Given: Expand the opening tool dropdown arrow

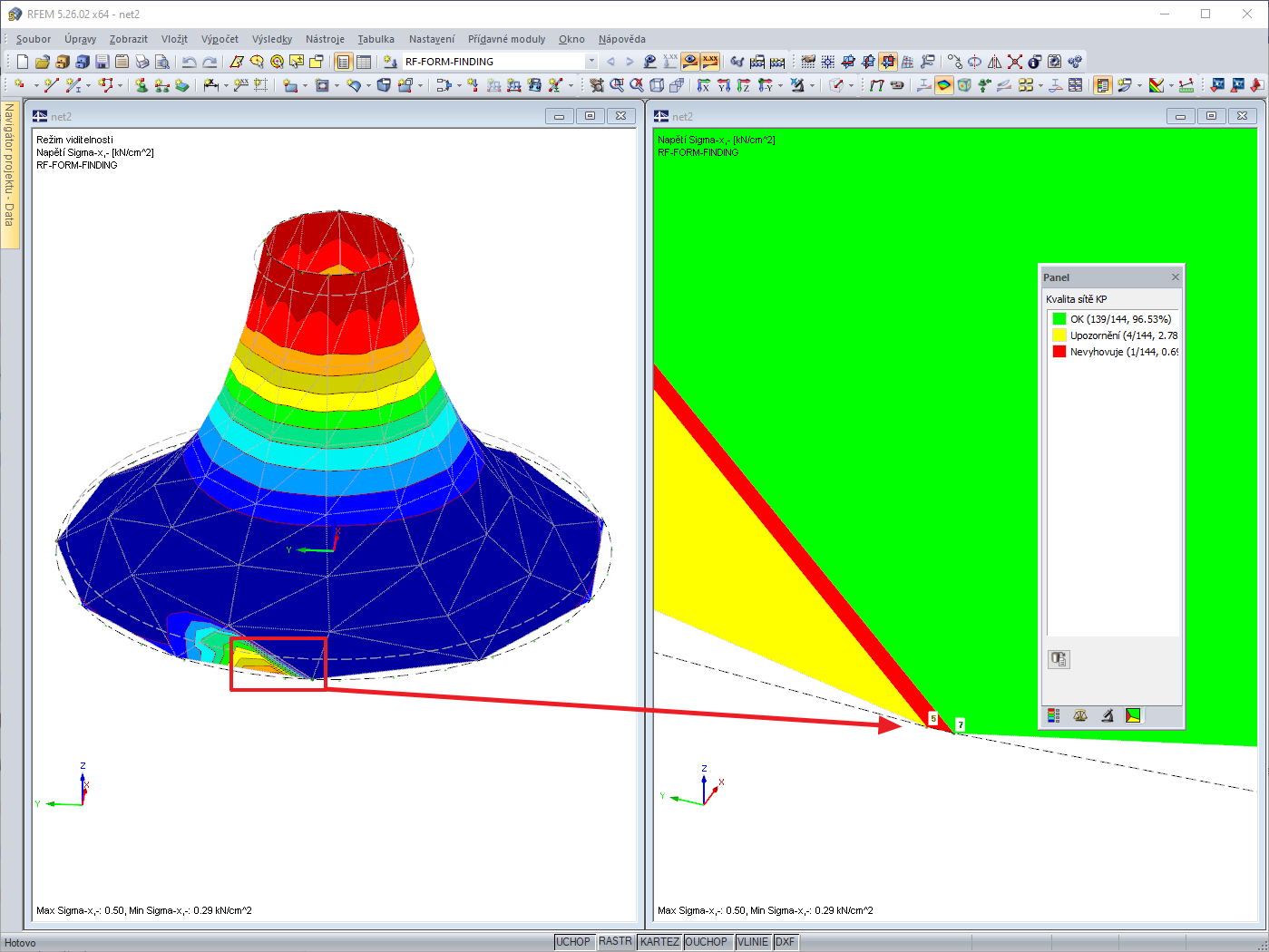Looking at the screenshot, I should [x=337, y=85].
